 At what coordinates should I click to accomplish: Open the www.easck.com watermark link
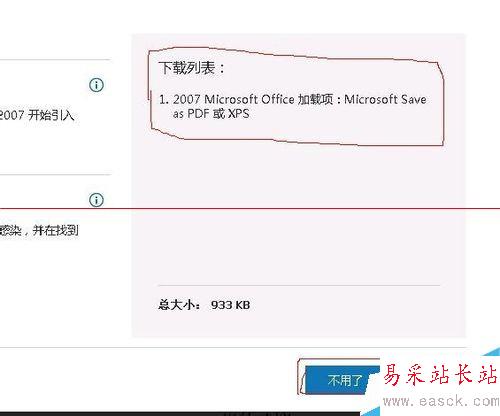click(x=441, y=401)
